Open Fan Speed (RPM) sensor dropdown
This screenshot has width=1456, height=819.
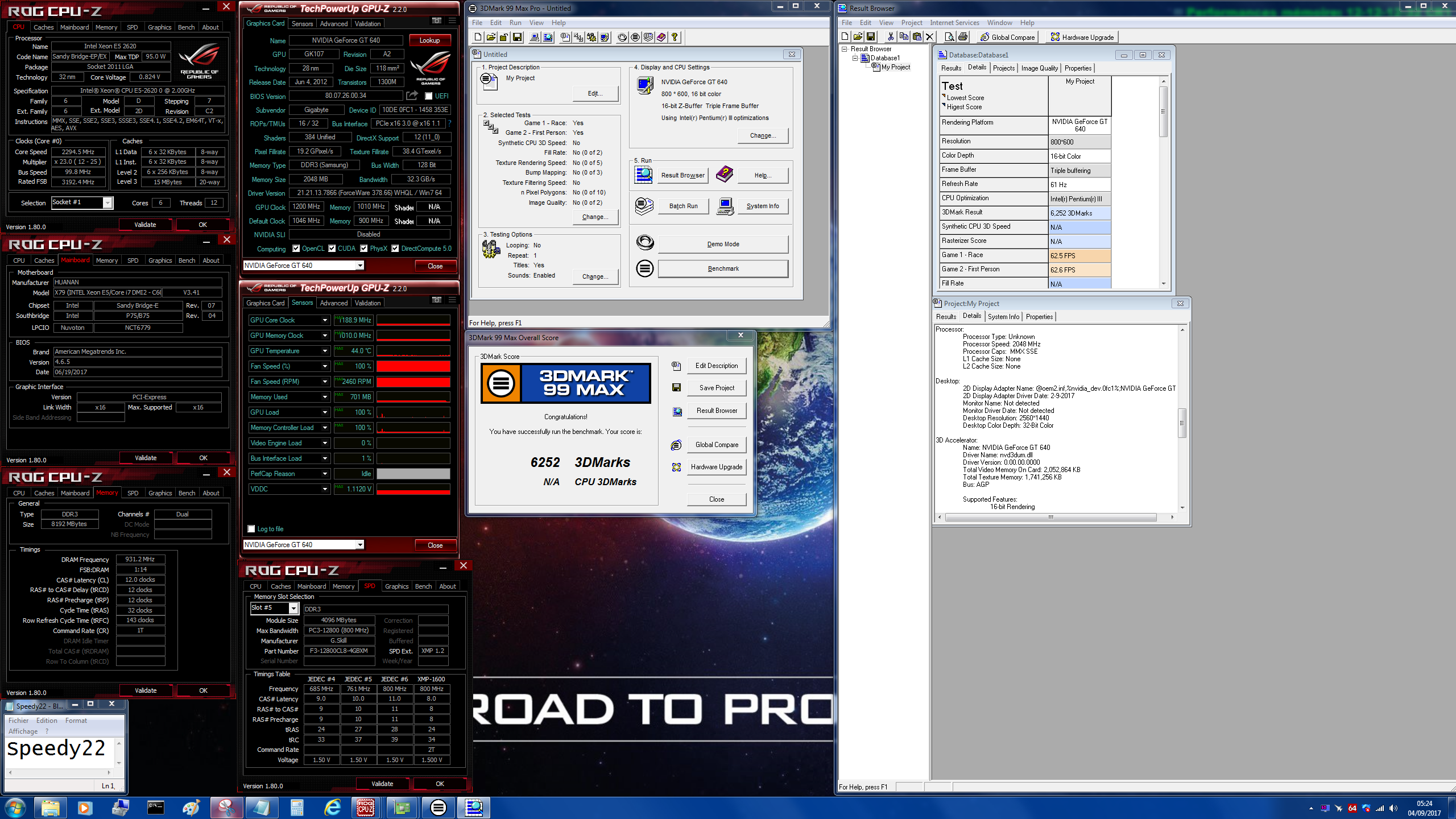click(325, 382)
